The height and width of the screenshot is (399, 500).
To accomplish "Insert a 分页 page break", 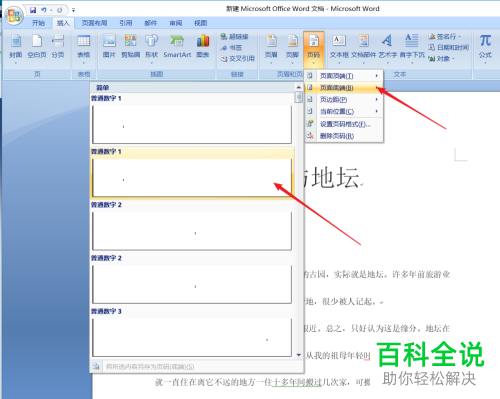I will [58, 47].
